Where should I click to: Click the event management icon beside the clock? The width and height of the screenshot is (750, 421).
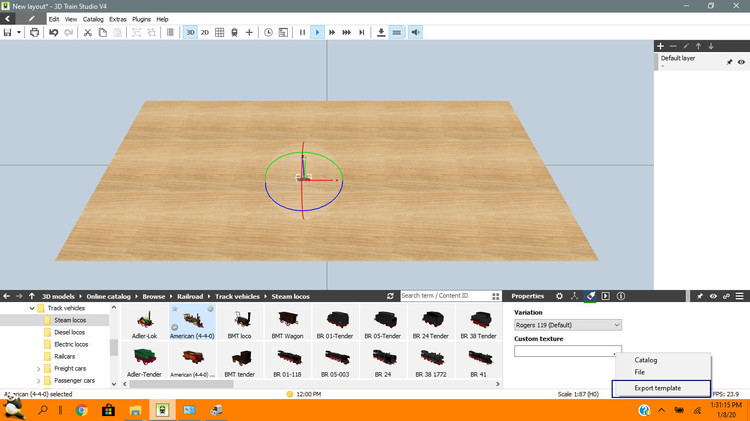point(283,33)
